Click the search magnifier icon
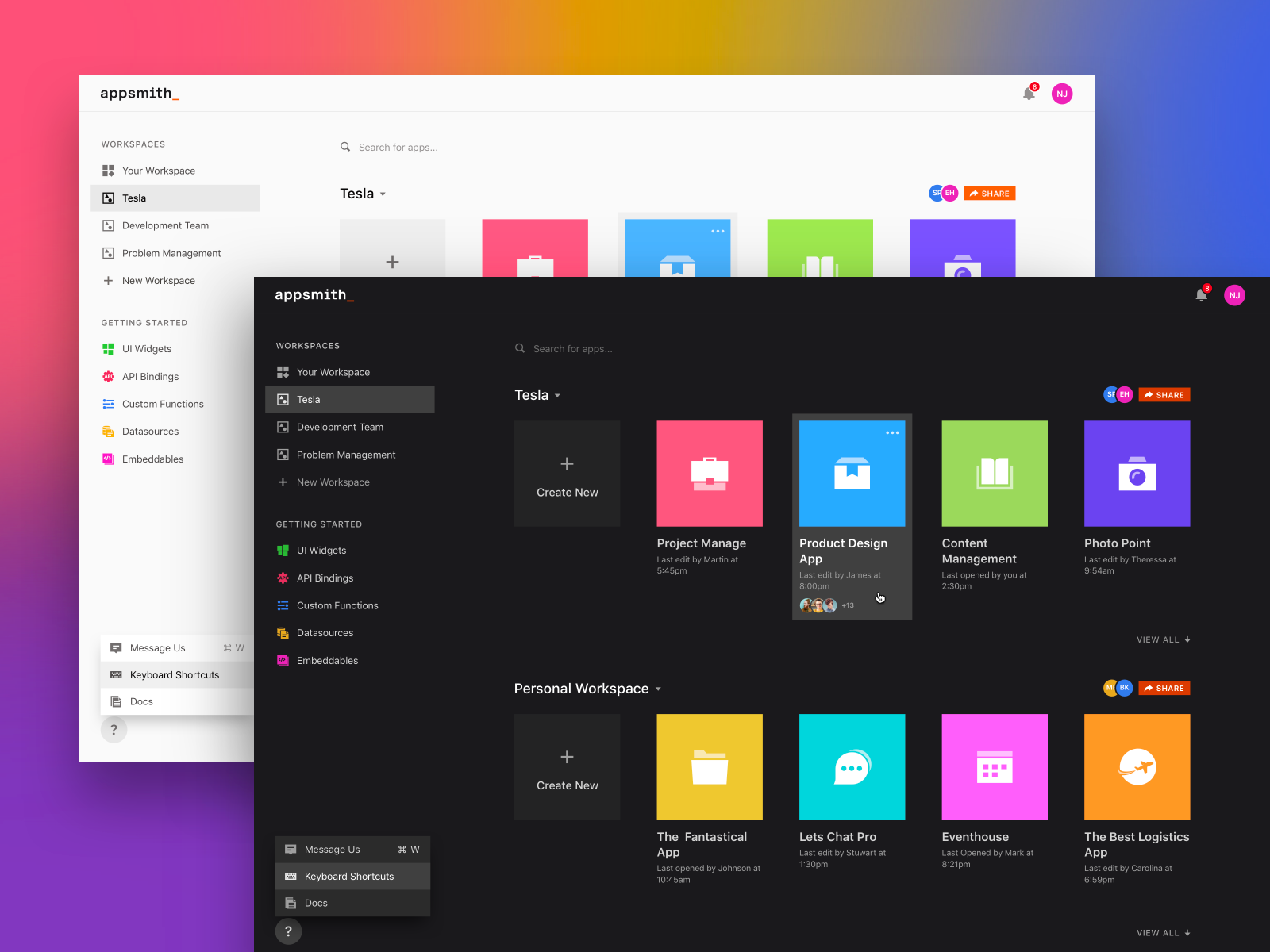The height and width of the screenshot is (952, 1270). pyautogui.click(x=519, y=348)
